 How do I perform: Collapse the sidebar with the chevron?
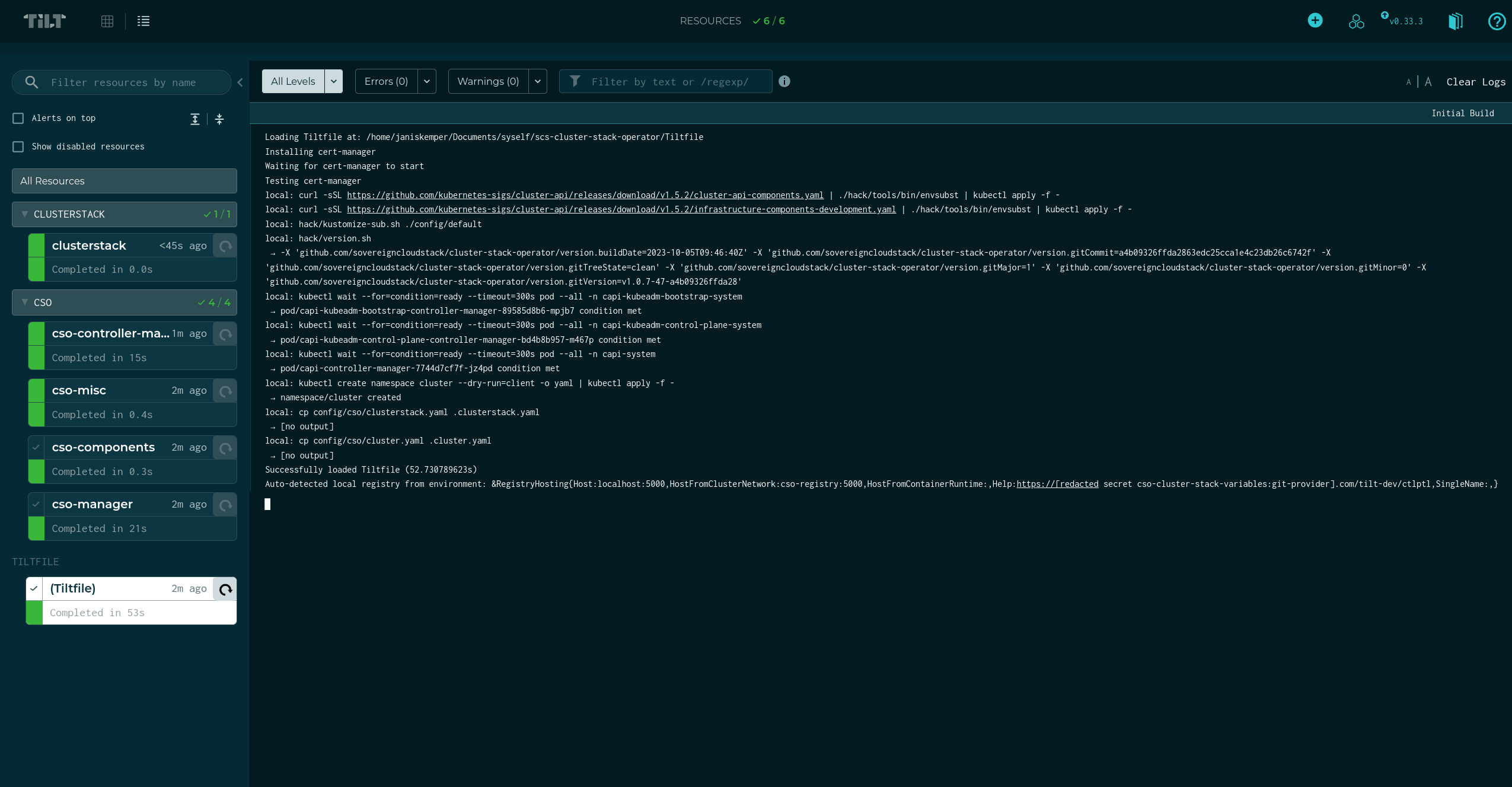pos(240,82)
